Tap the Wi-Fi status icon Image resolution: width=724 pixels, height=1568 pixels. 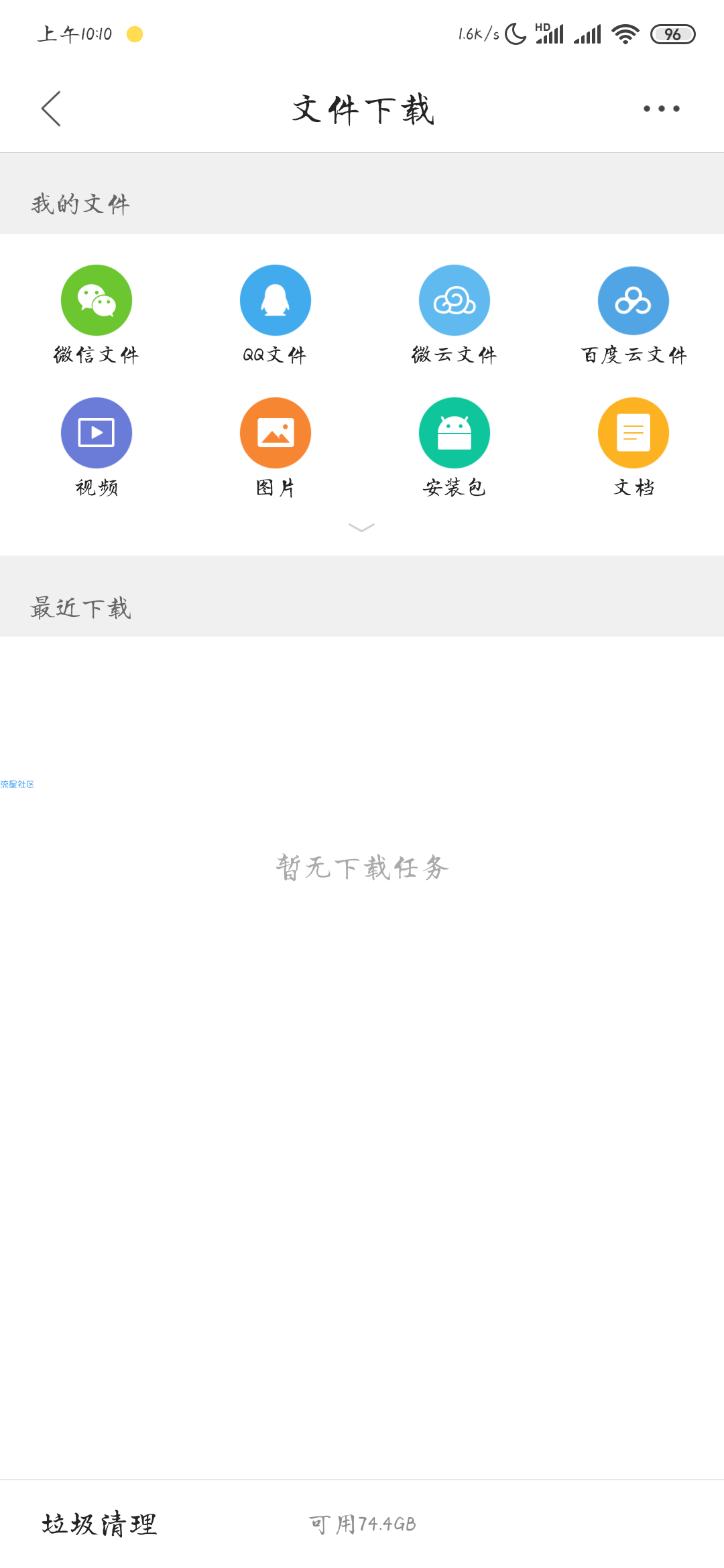click(625, 34)
